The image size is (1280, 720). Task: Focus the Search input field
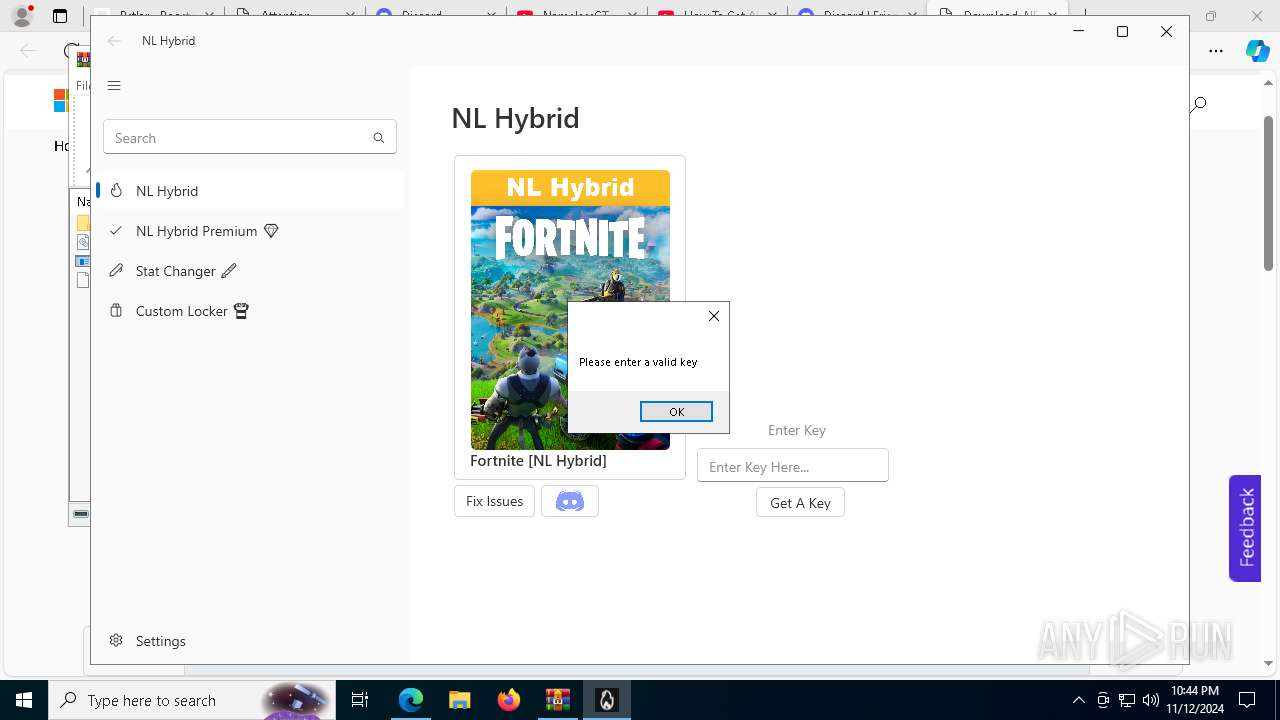pyautogui.click(x=250, y=138)
